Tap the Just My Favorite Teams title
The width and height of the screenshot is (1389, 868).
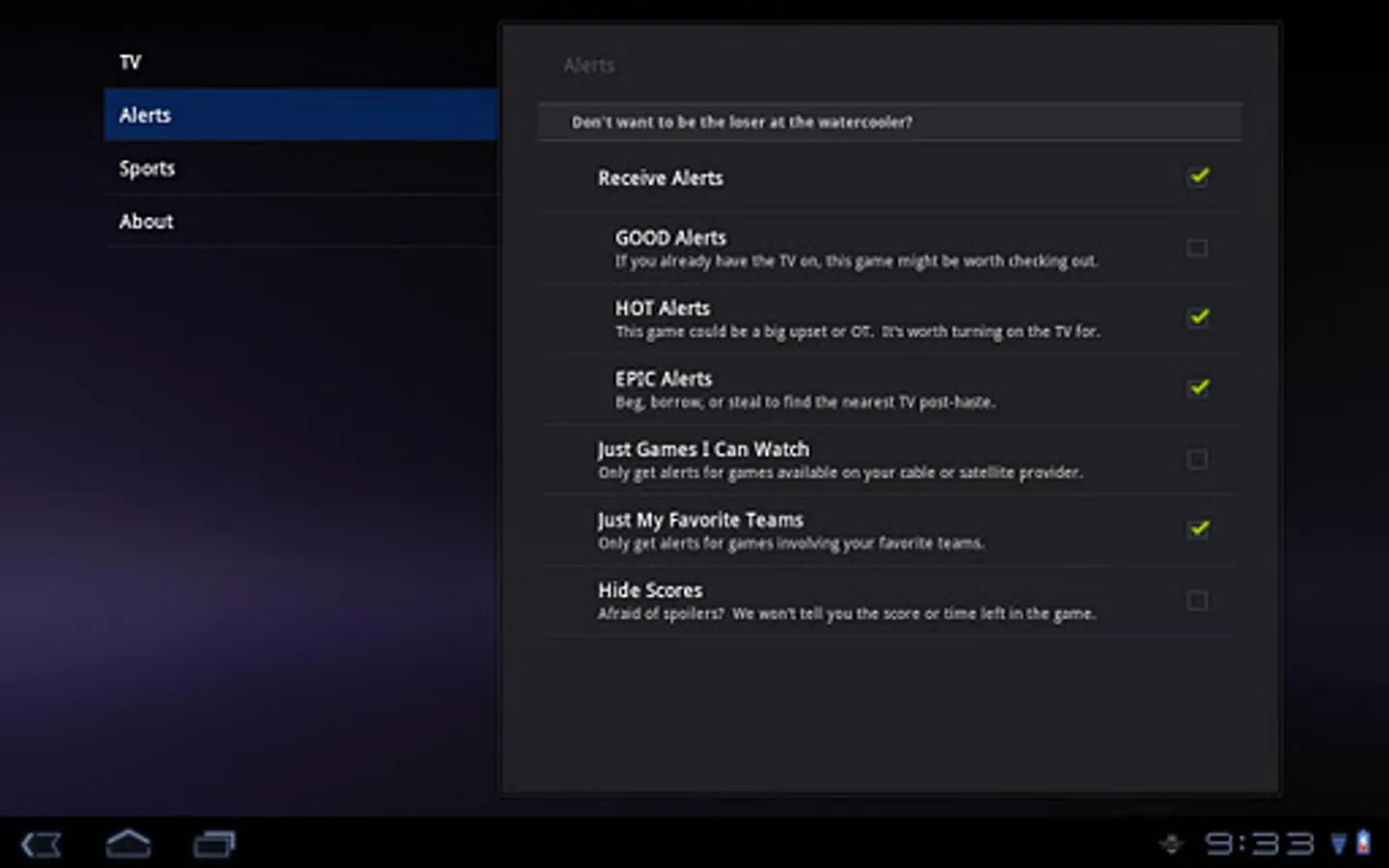(700, 520)
